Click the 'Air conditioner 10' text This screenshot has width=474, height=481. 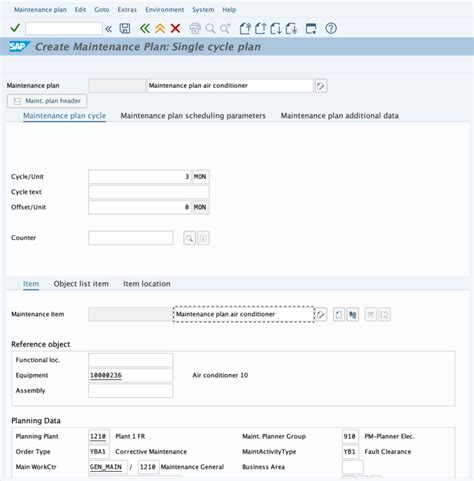[220, 375]
